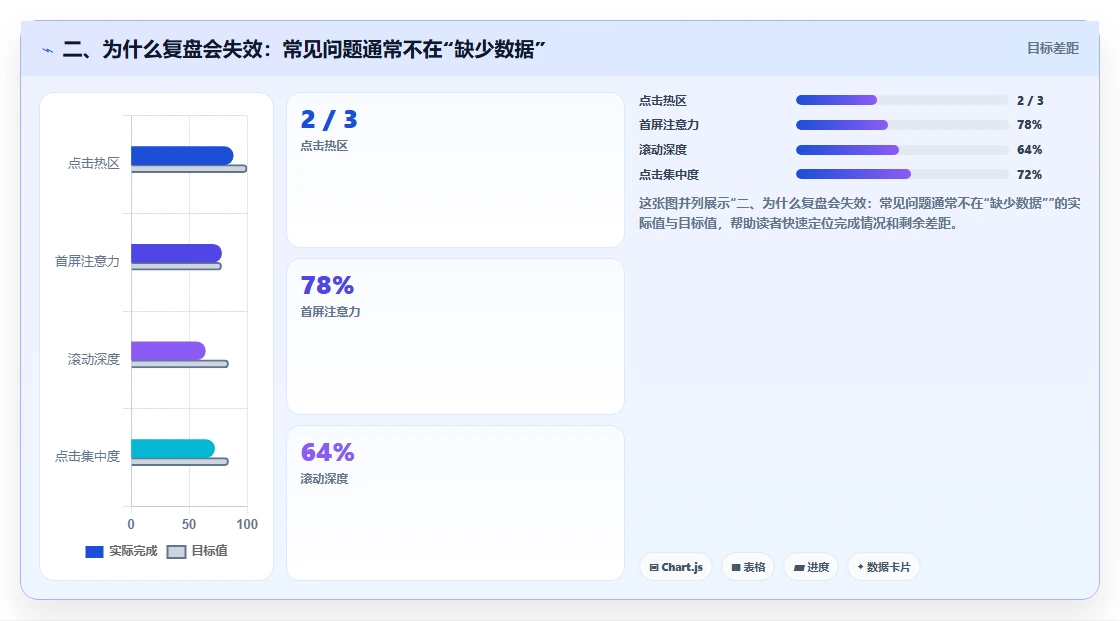Click the 64% data card value
1120x621 pixels.
point(327,452)
